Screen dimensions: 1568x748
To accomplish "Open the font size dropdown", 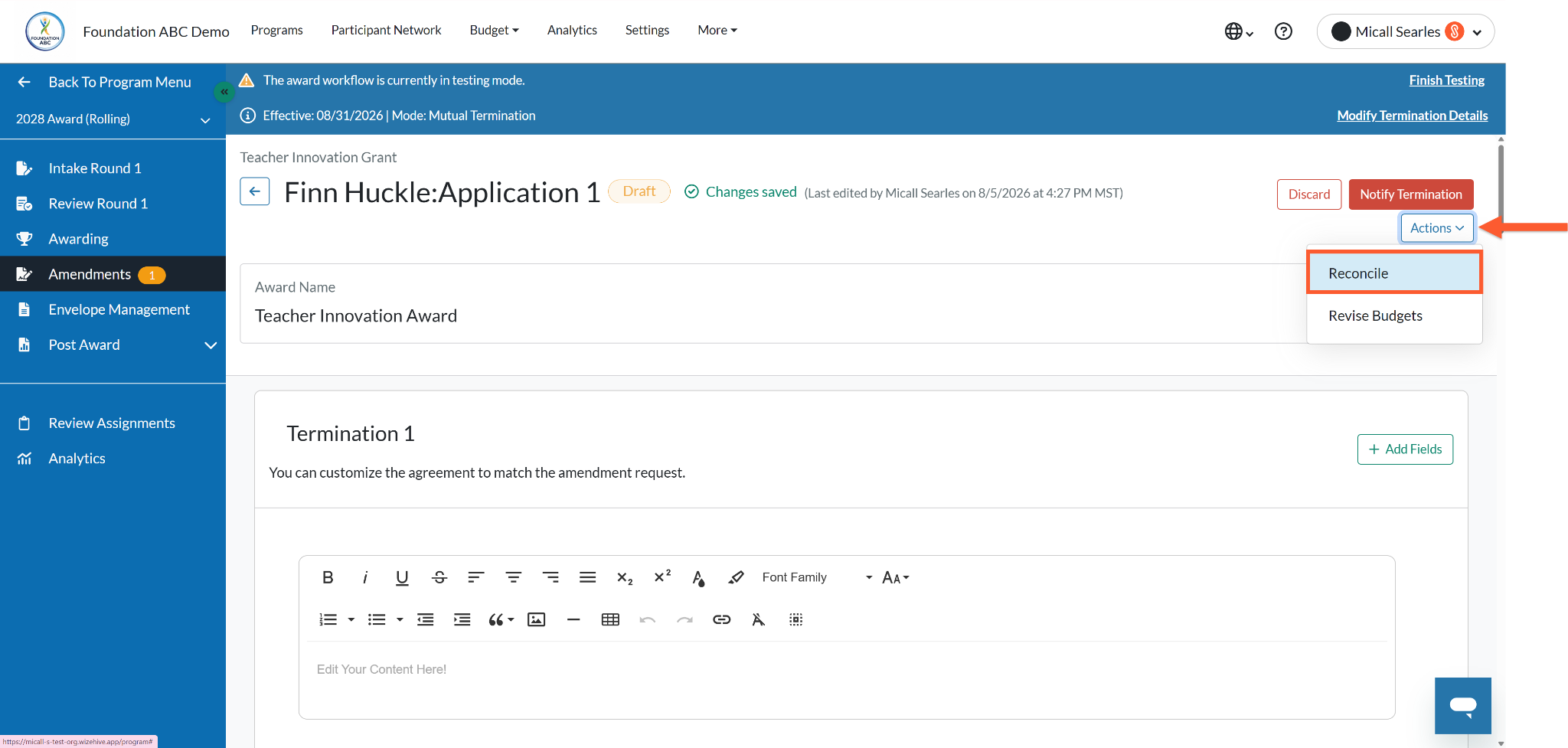I will (895, 577).
